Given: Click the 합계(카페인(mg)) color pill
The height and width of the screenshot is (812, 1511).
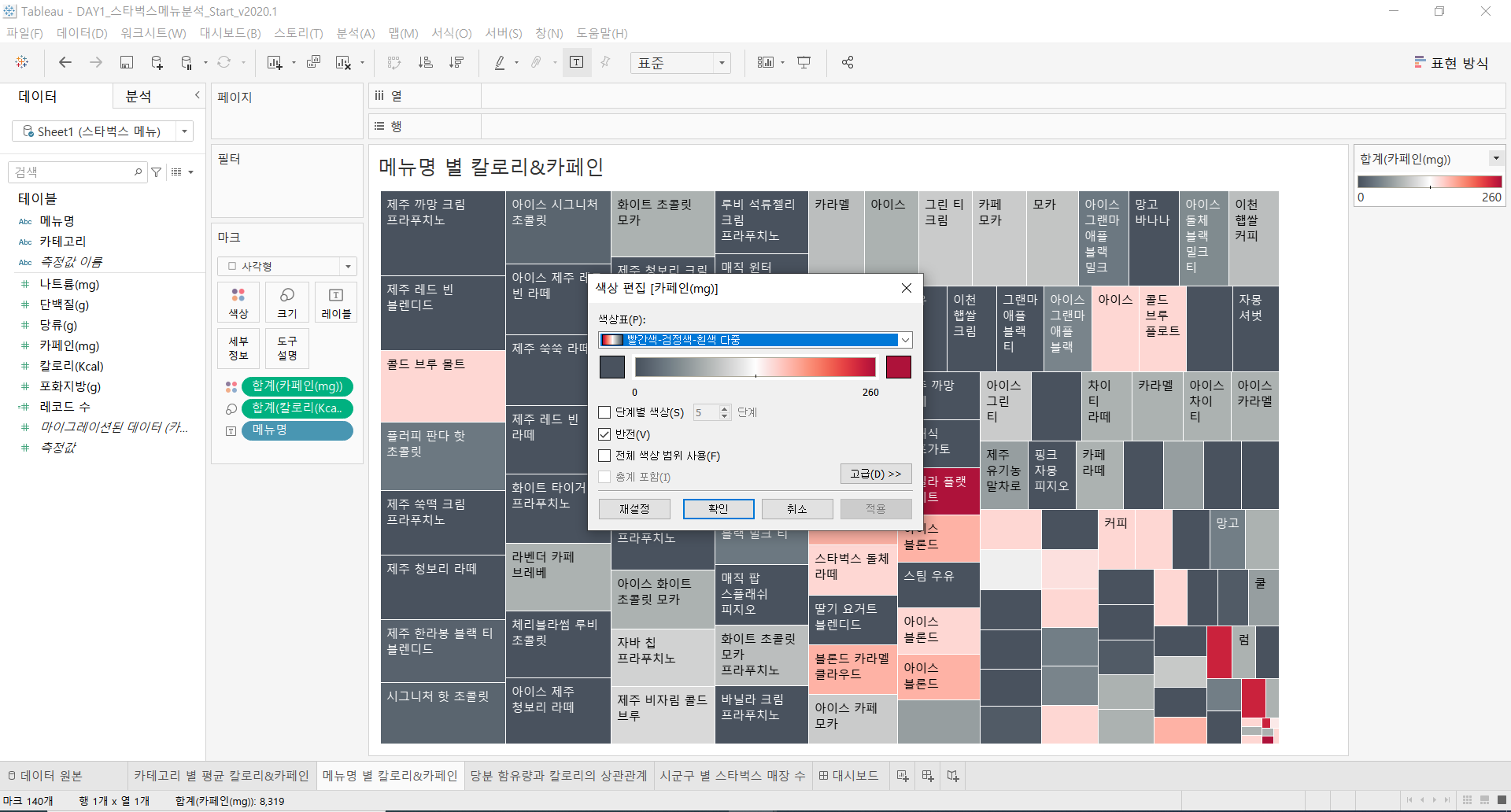Looking at the screenshot, I should (x=297, y=386).
